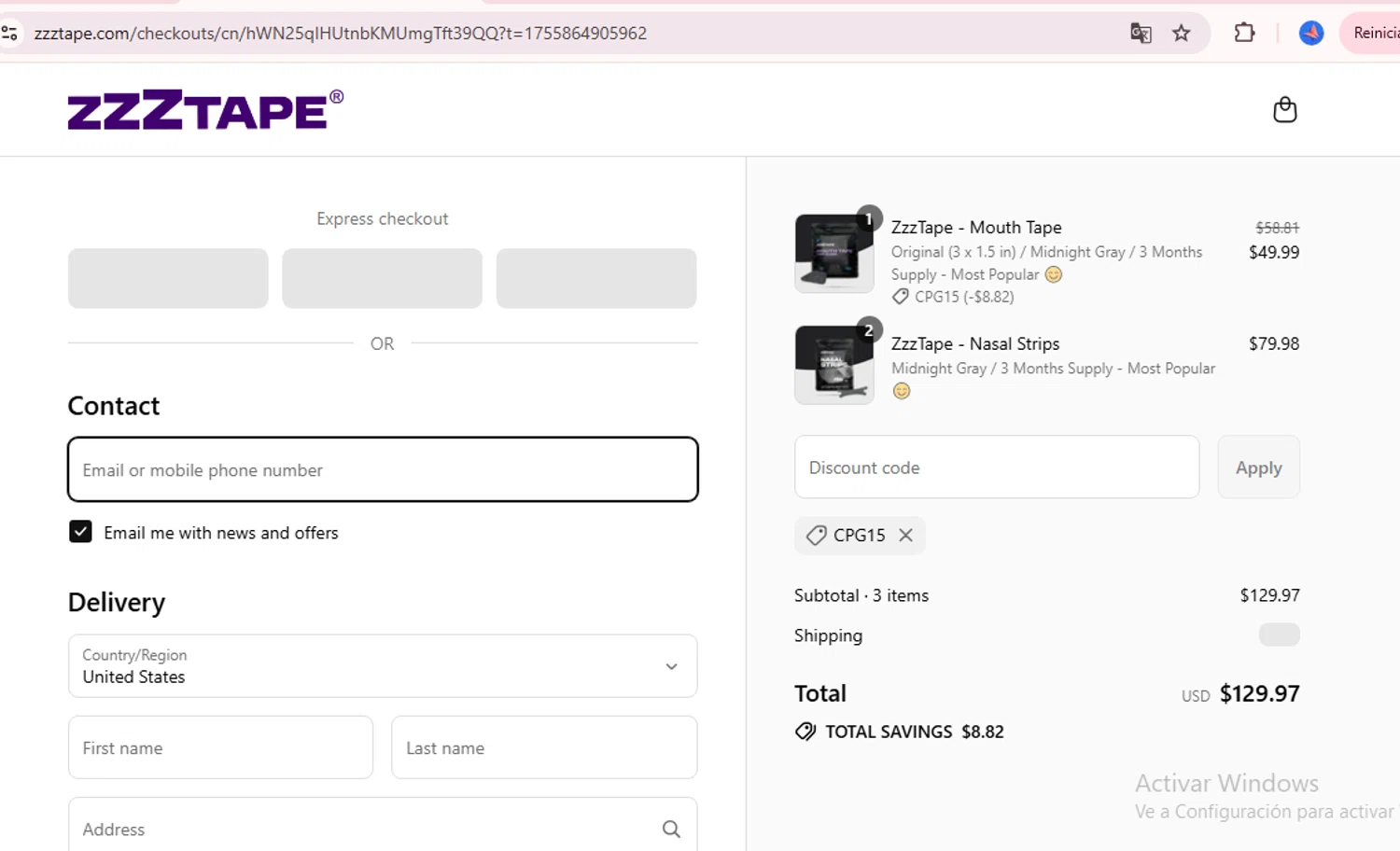Click the $49.99 discounted price
This screenshot has height=851, width=1400.
pyautogui.click(x=1274, y=252)
